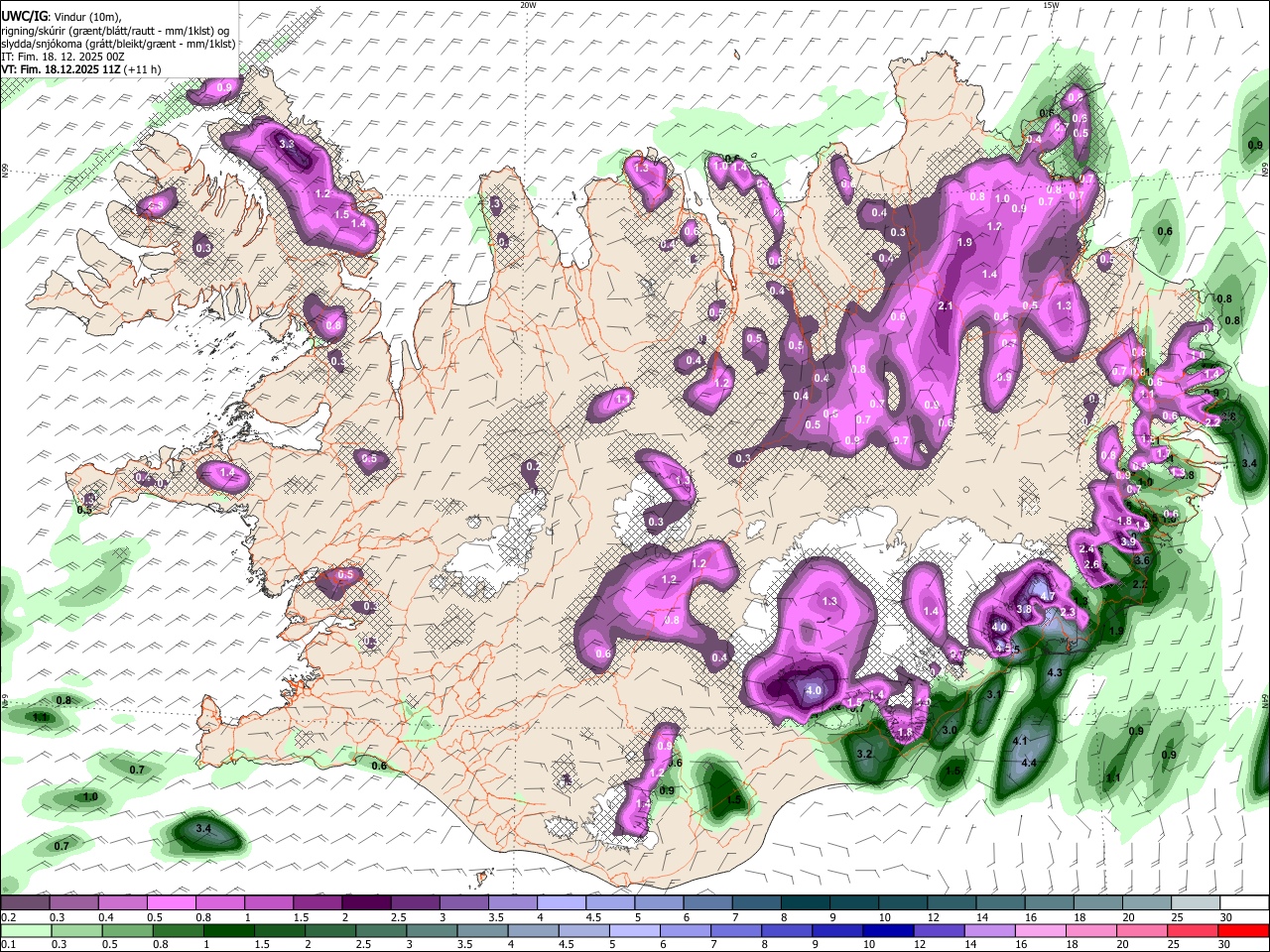The height and width of the screenshot is (952, 1270).
Task: Click the darkest purple swatch in the legend
Action: 365,903
